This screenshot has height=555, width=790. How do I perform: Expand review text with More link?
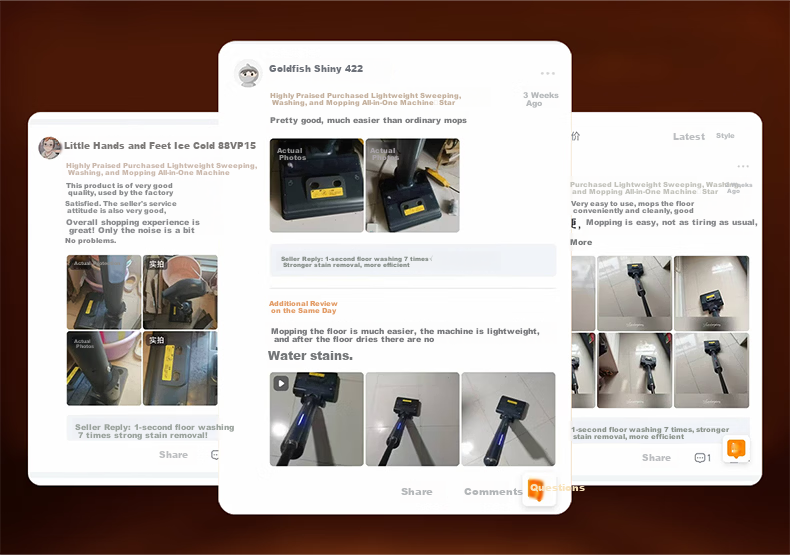point(581,242)
